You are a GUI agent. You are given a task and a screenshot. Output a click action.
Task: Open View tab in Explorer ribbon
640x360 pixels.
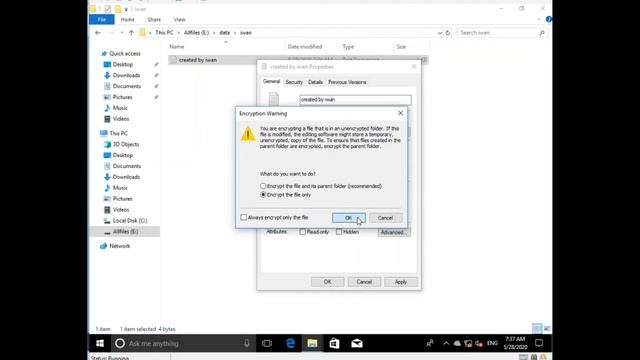(x=179, y=20)
